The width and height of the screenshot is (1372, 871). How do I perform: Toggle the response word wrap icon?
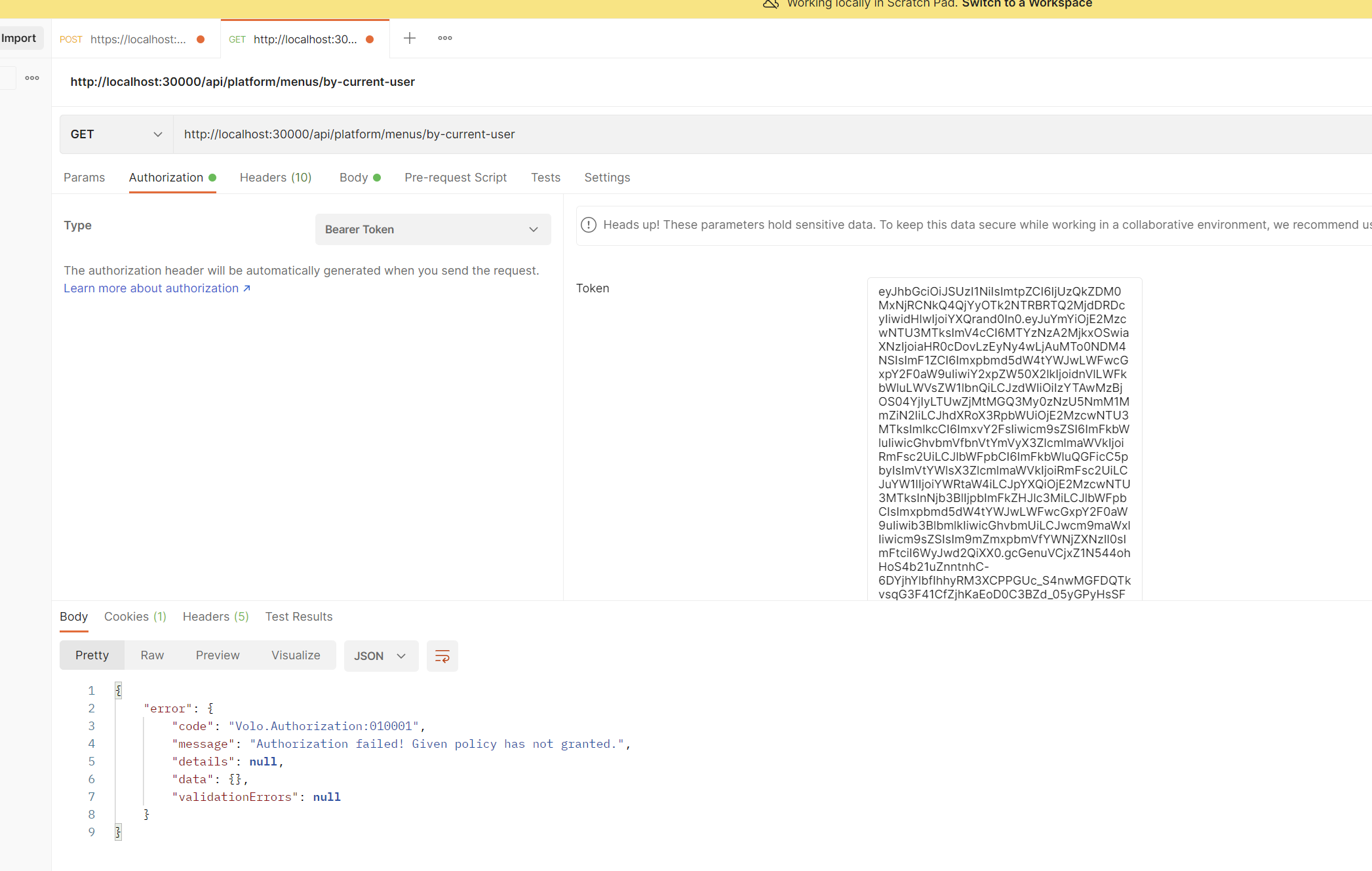[x=442, y=656]
